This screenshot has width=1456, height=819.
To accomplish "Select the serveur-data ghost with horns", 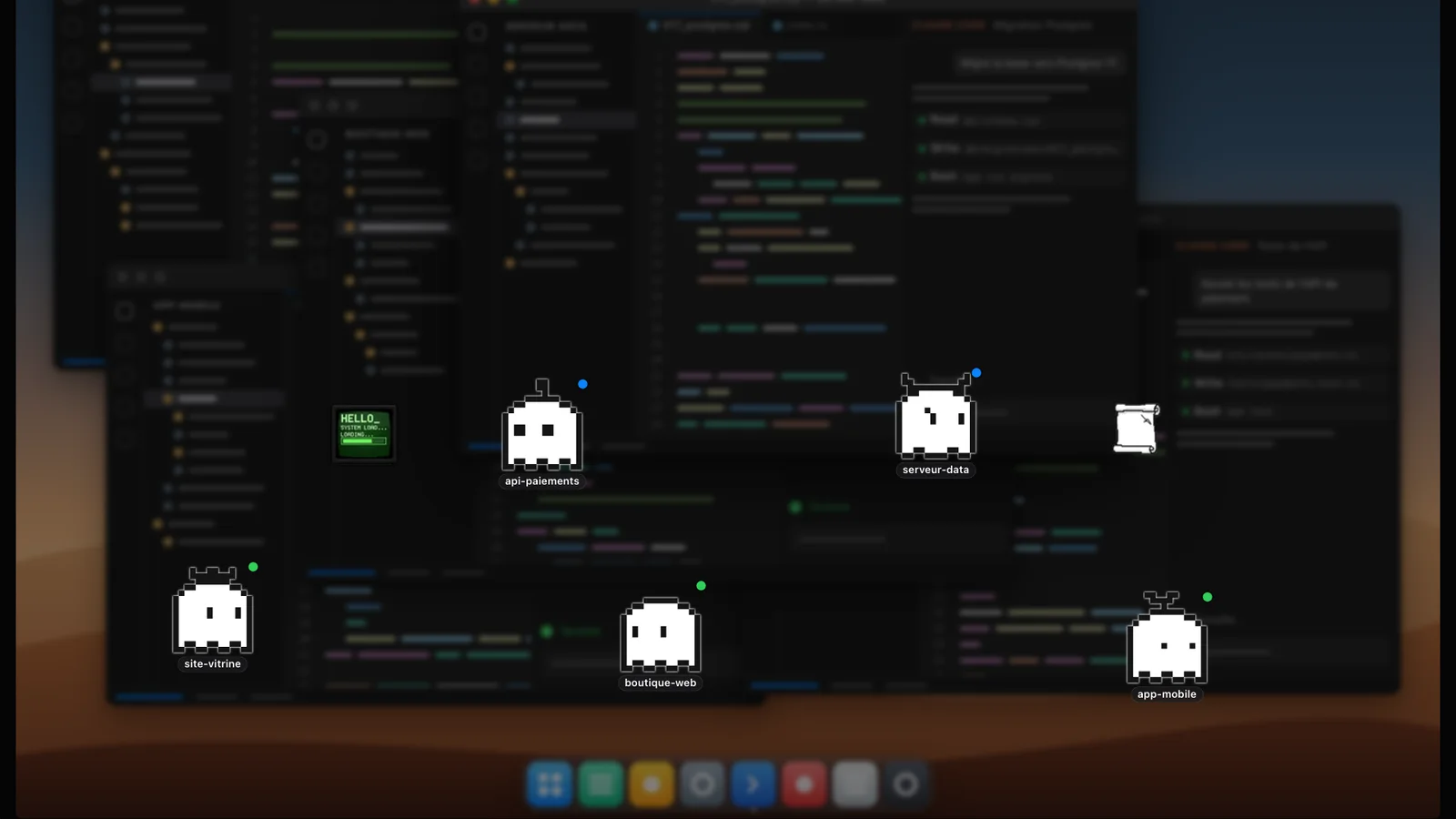I will (935, 415).
